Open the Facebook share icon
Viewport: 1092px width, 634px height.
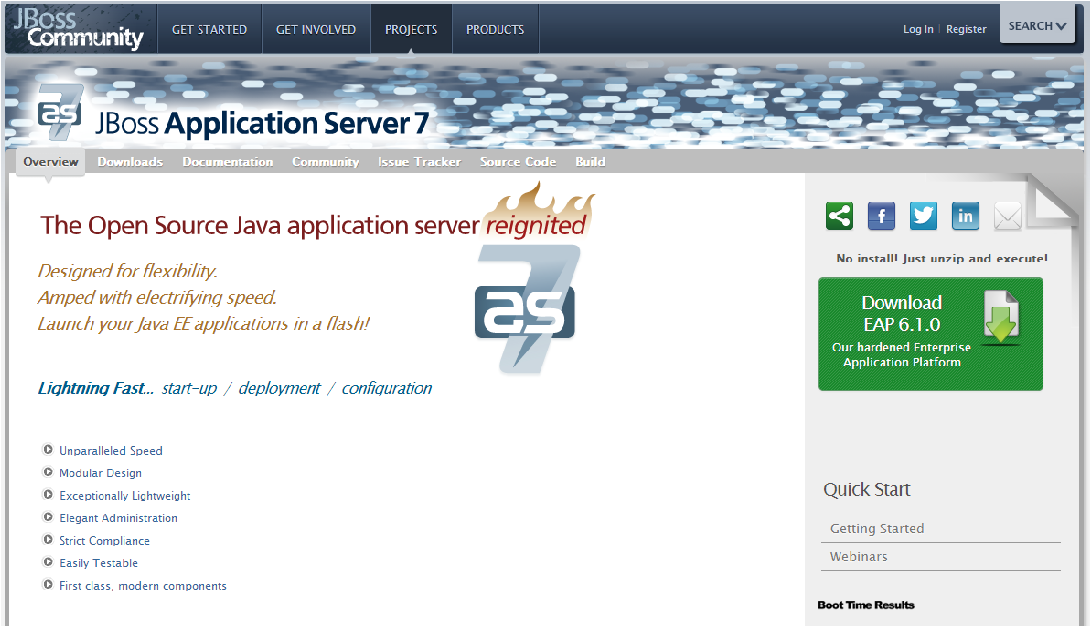coord(881,215)
